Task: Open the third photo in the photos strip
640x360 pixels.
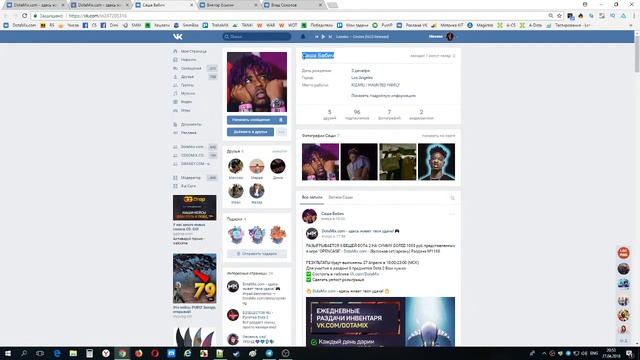Action: point(398,162)
